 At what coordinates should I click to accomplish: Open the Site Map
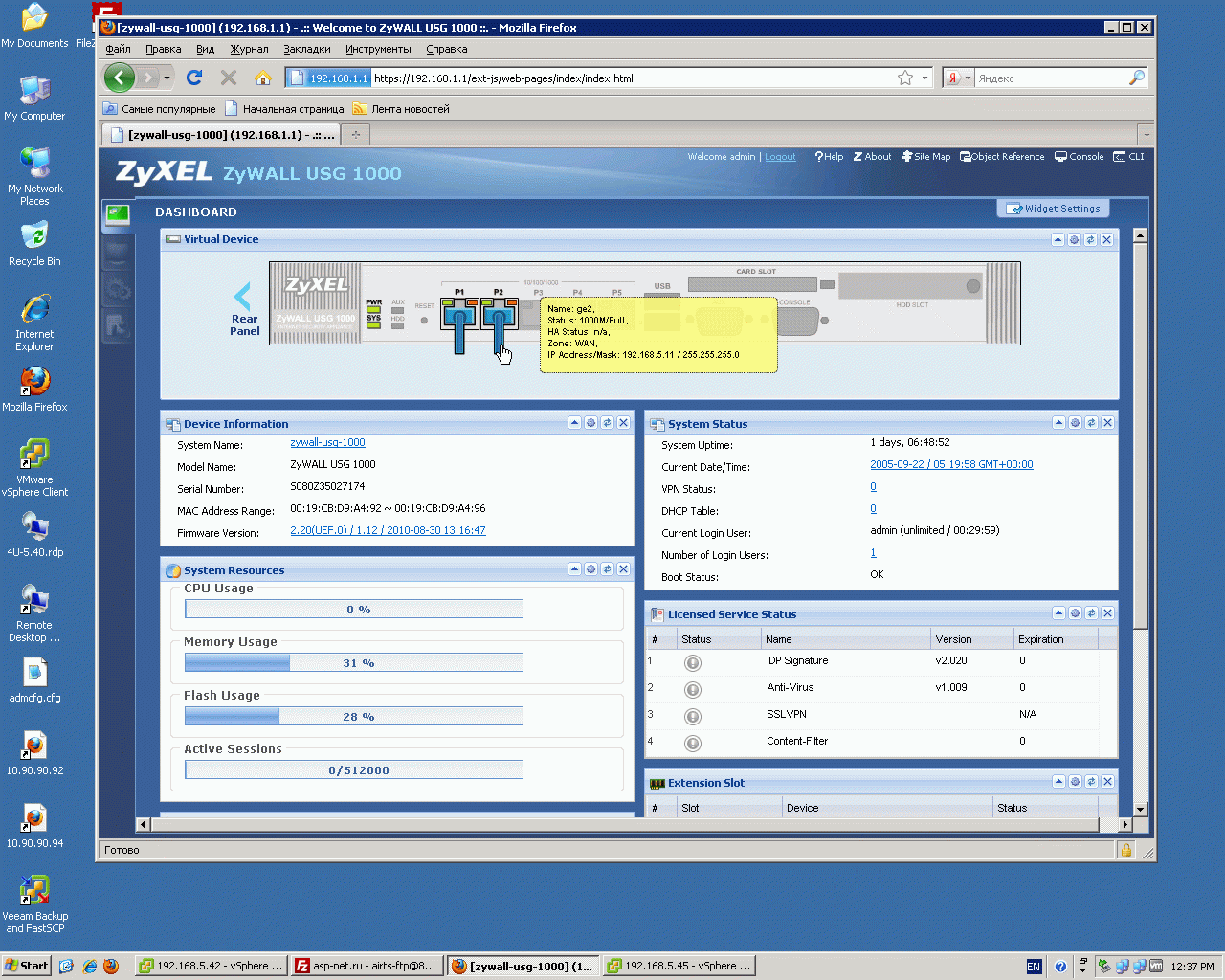pyautogui.click(x=926, y=157)
